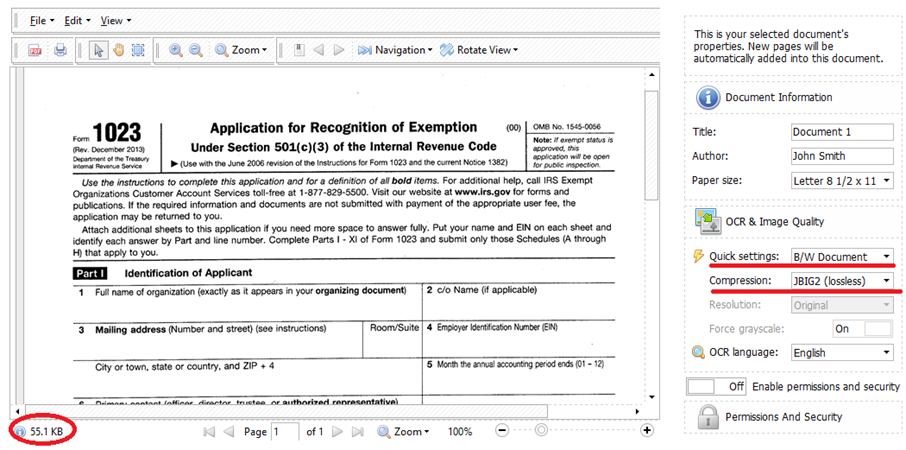Click the zoom in magnifier icon
This screenshot has width=906, height=450.
click(x=176, y=50)
